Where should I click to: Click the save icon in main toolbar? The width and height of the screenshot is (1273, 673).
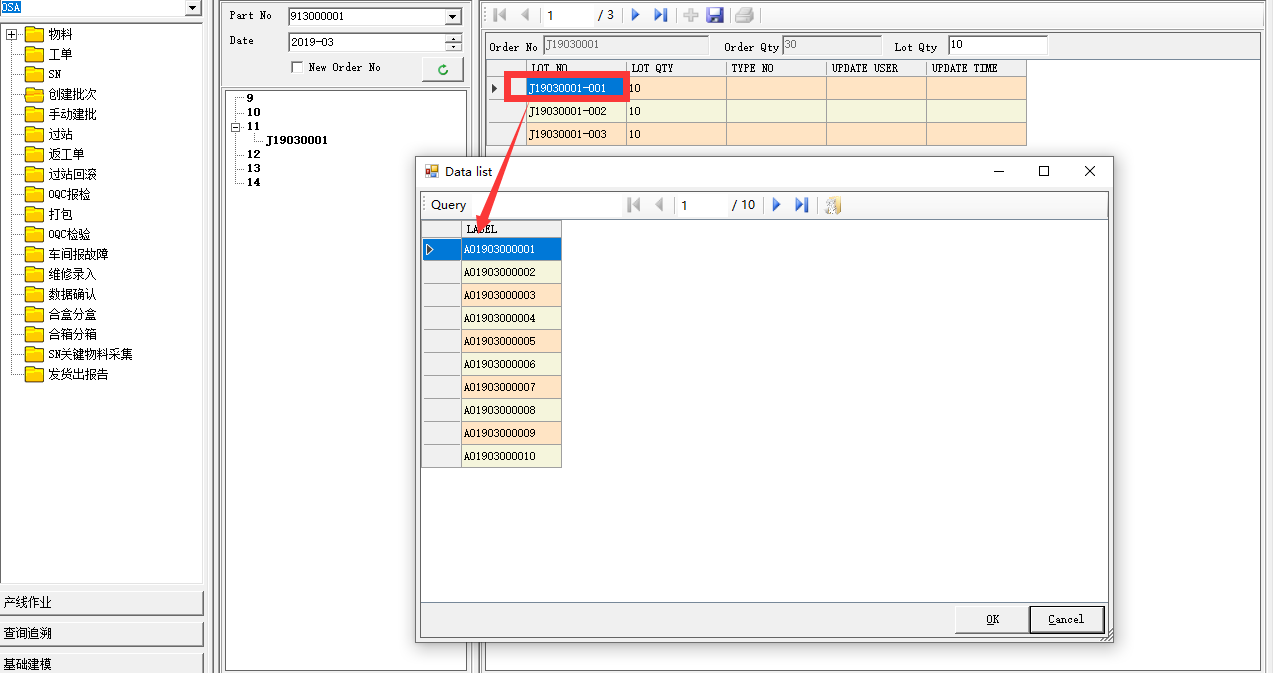click(715, 15)
